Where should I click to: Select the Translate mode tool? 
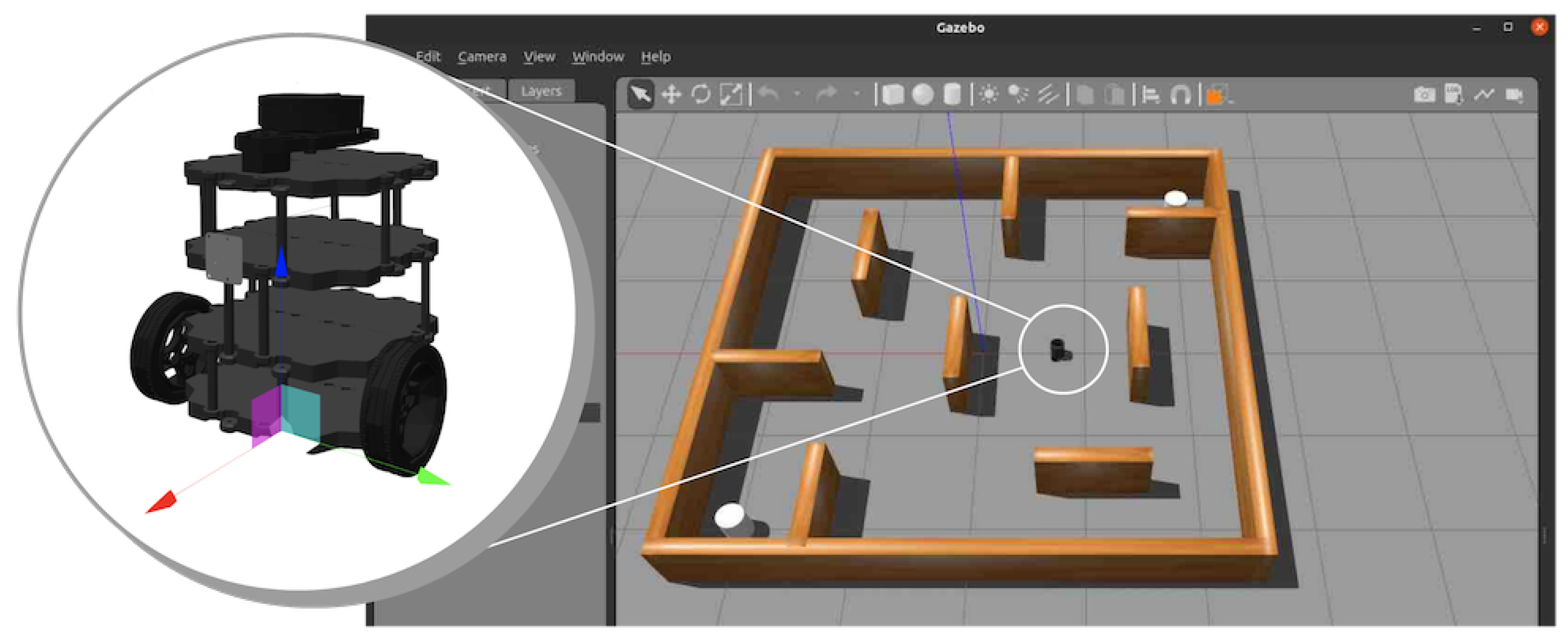(671, 94)
